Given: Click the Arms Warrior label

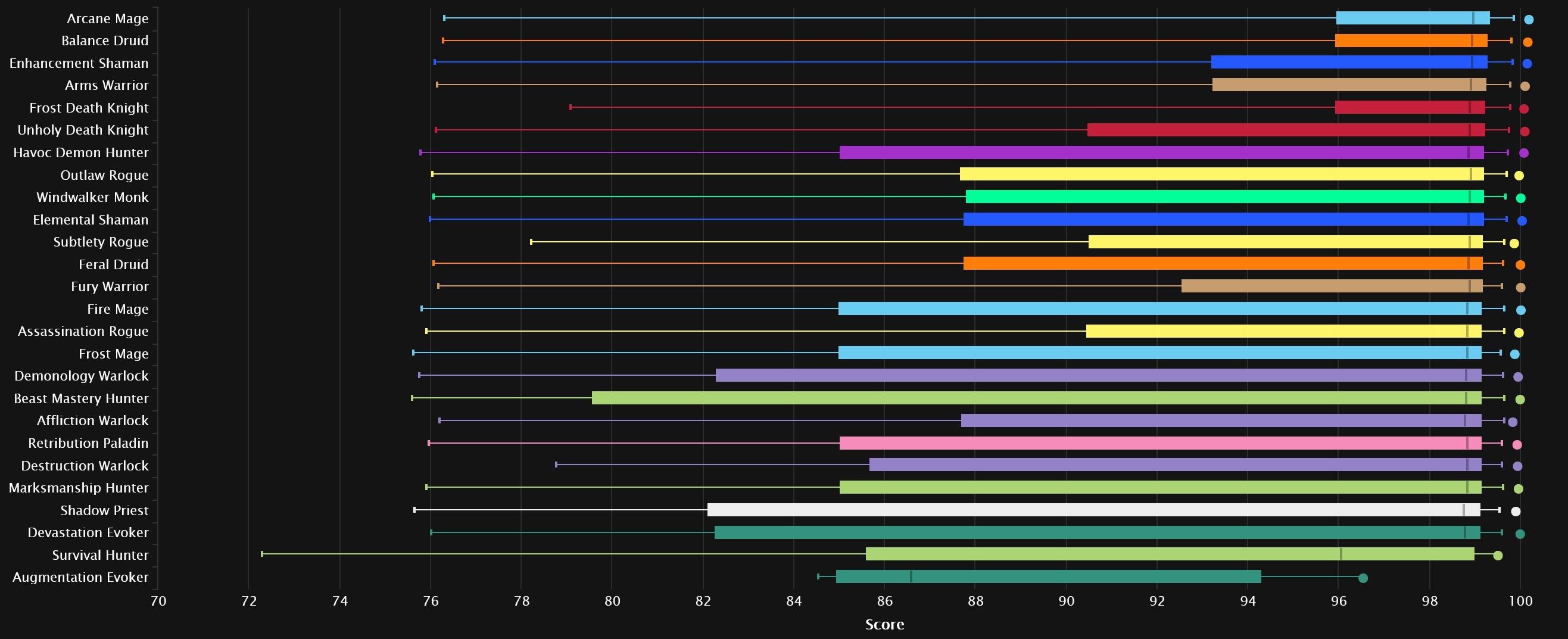Looking at the screenshot, I should coord(107,85).
